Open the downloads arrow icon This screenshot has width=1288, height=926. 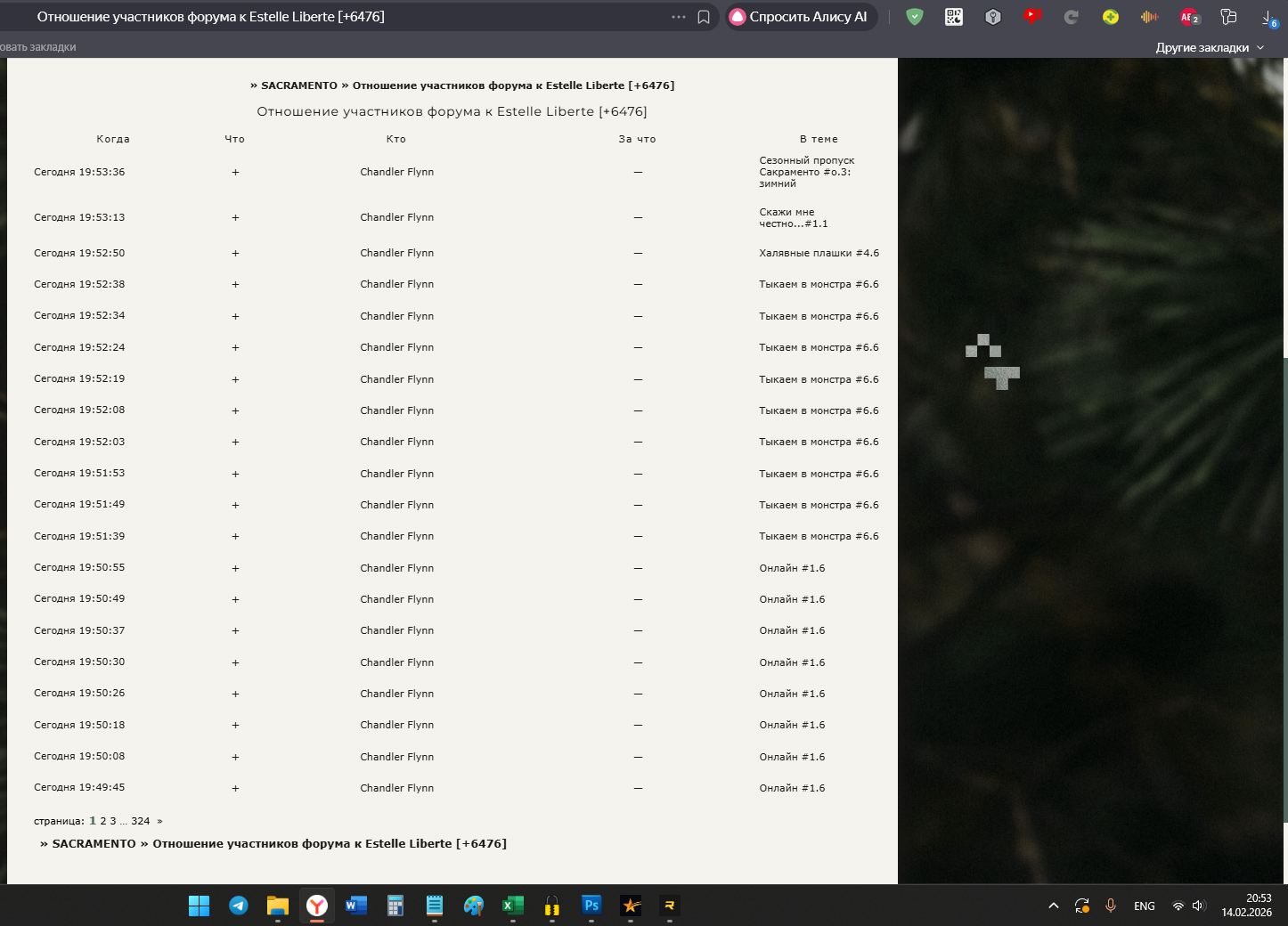point(1269,17)
